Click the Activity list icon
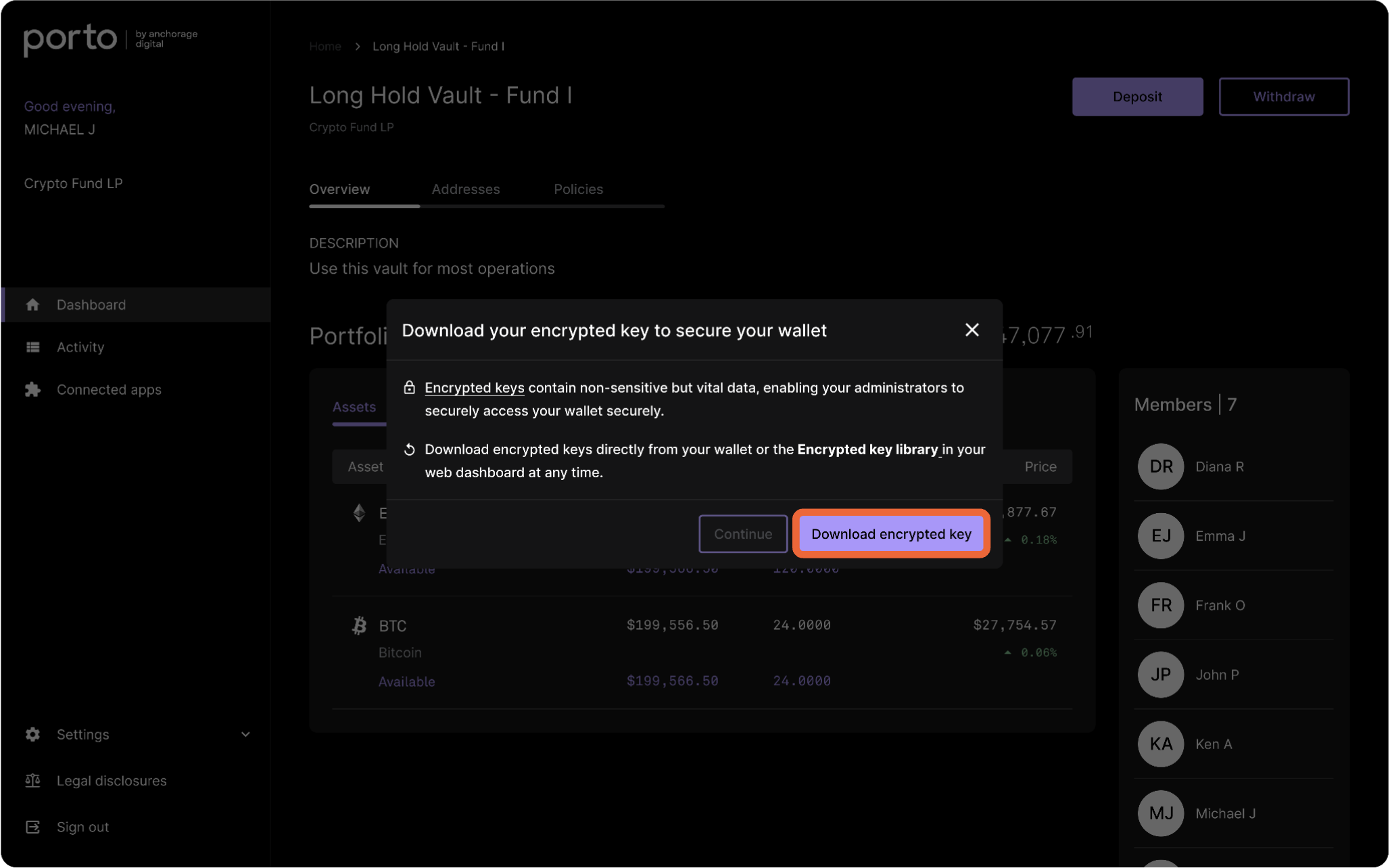 tap(32, 347)
